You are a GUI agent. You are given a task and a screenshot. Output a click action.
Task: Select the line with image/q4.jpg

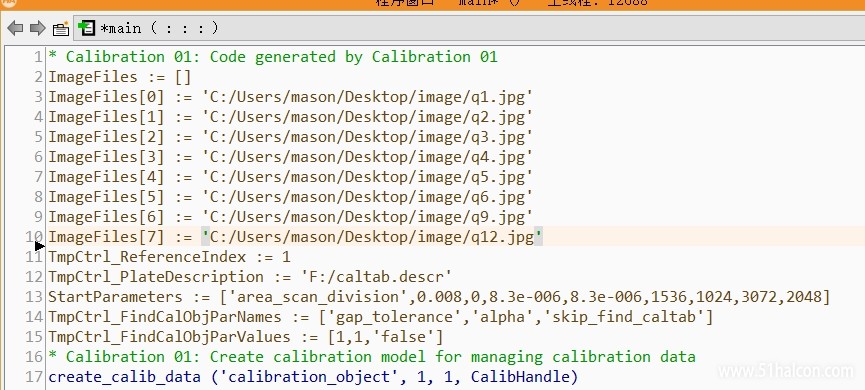[290, 157]
